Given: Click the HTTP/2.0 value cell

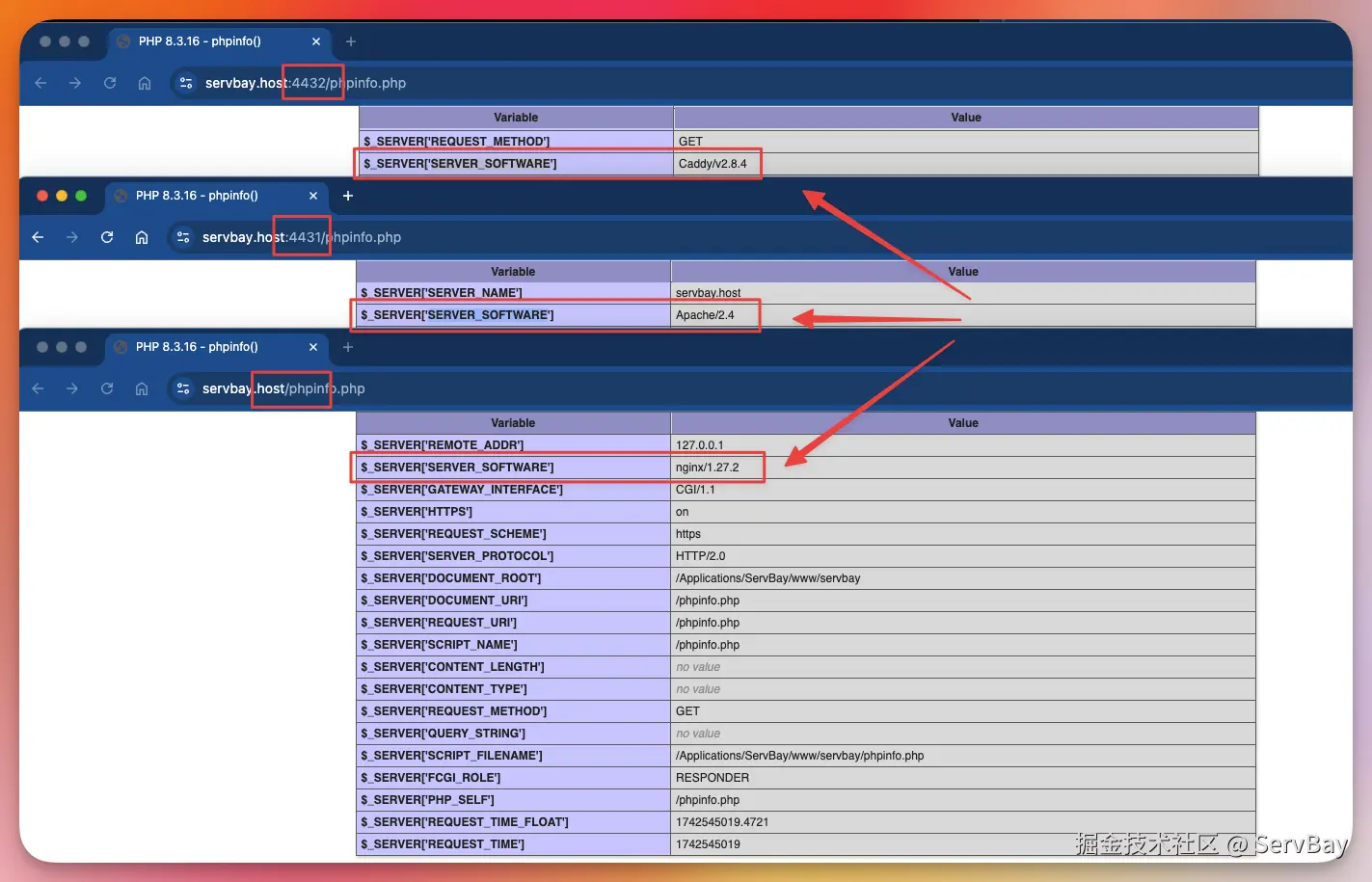Looking at the screenshot, I should 963,556.
